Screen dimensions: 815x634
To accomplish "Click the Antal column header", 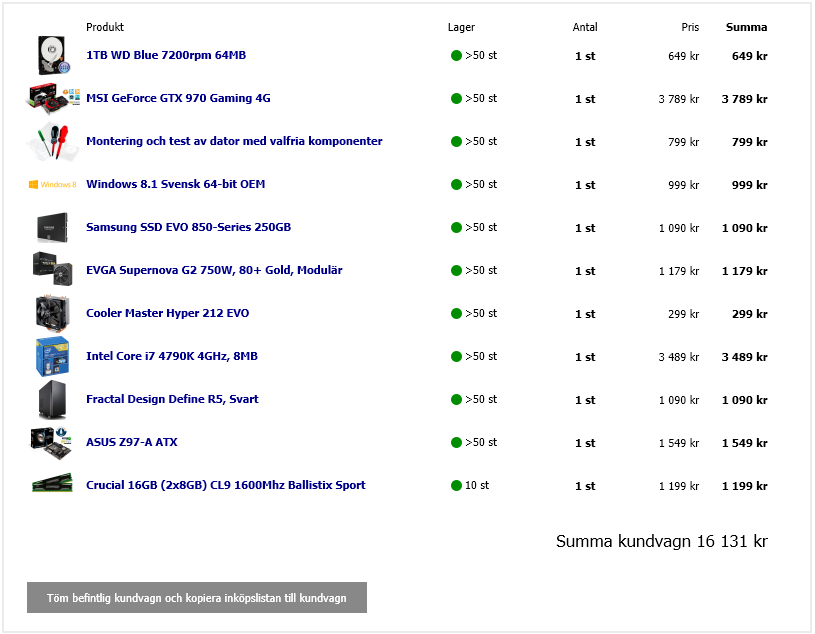I will point(585,27).
